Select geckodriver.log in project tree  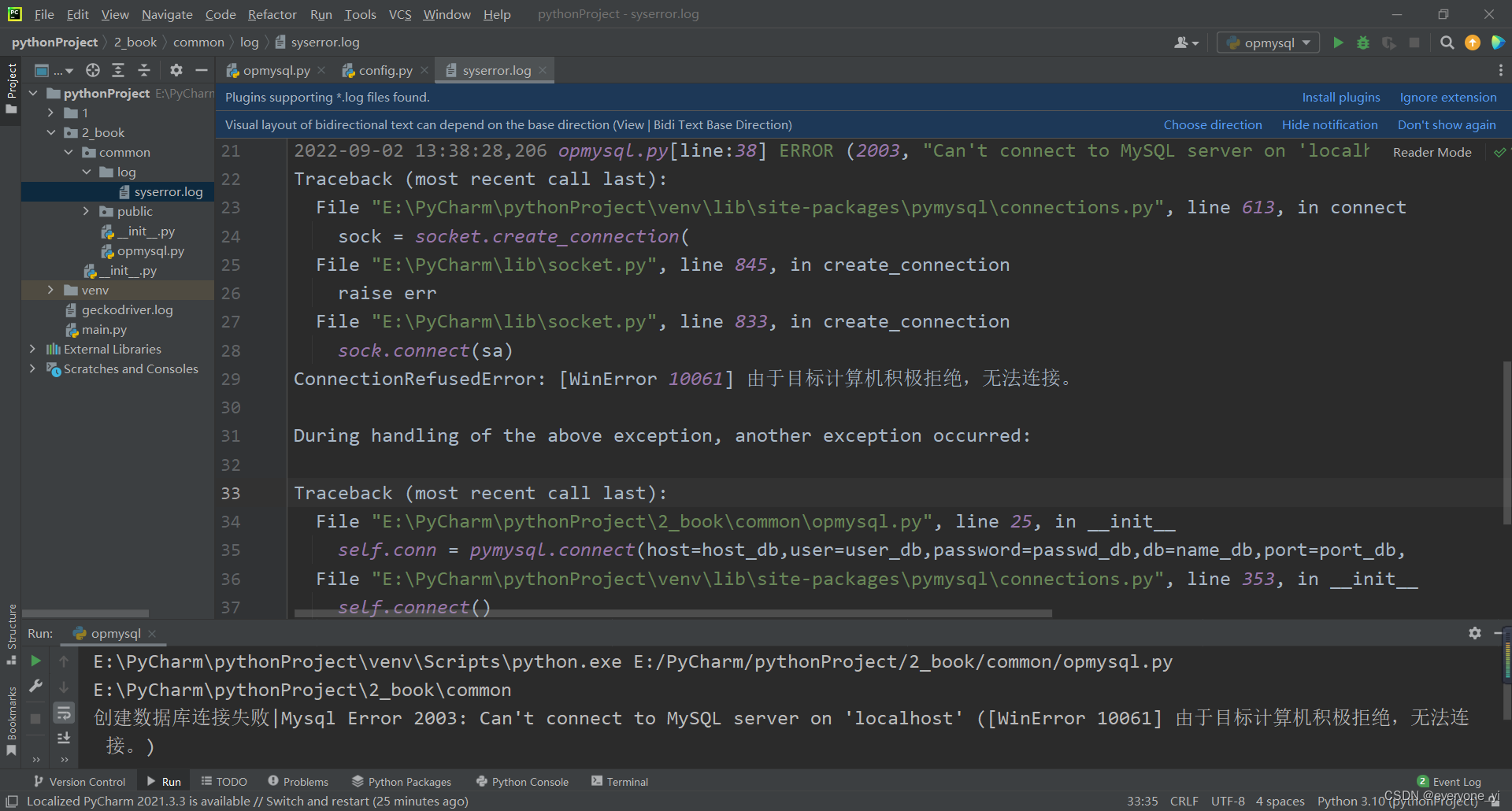point(127,309)
